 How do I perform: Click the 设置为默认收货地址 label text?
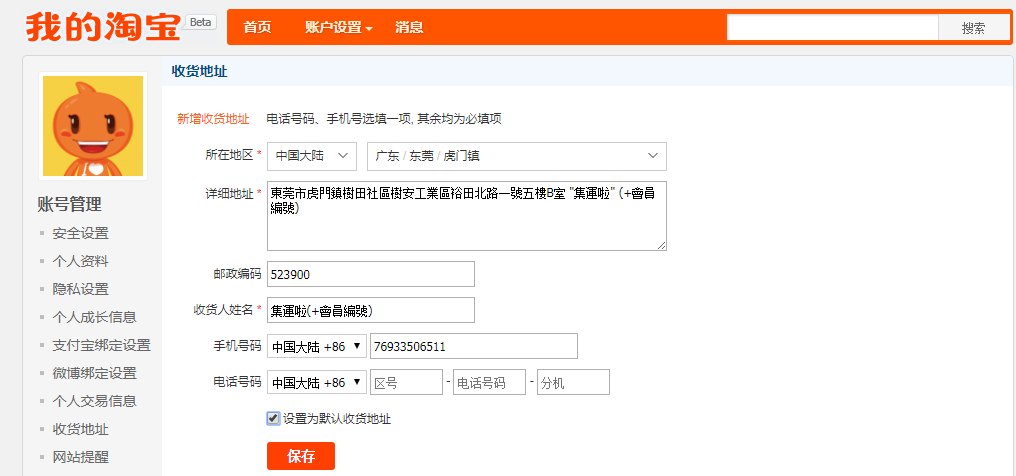pyautogui.click(x=337, y=419)
